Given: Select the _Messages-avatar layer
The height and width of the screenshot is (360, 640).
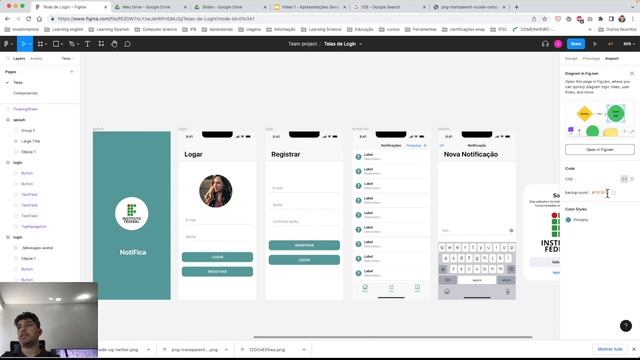Looking at the screenshot, I should (x=37, y=248).
